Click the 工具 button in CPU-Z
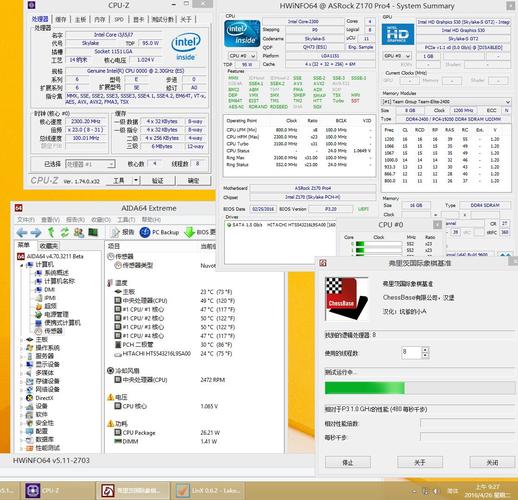518x500 pixels. (x=119, y=180)
